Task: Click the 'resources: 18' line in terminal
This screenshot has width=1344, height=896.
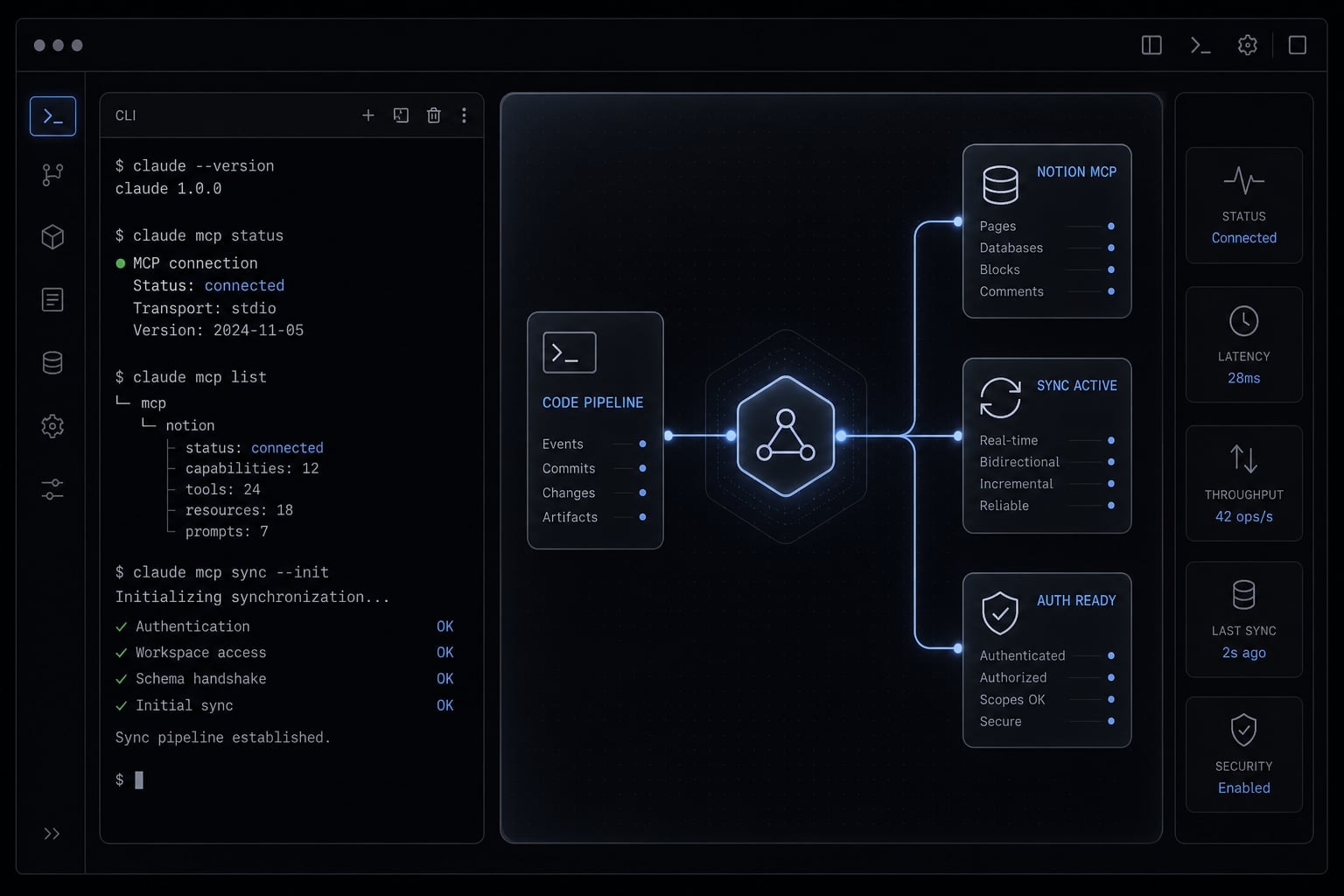Action: [x=239, y=510]
